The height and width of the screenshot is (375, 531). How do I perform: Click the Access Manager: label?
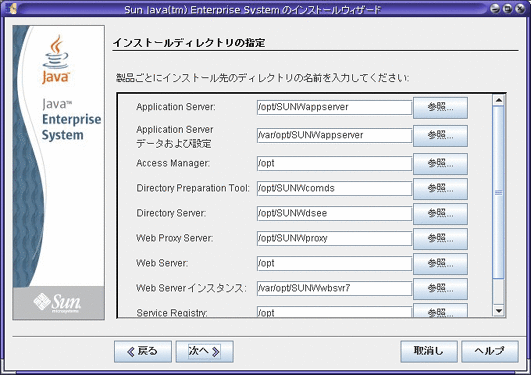pyautogui.click(x=173, y=163)
